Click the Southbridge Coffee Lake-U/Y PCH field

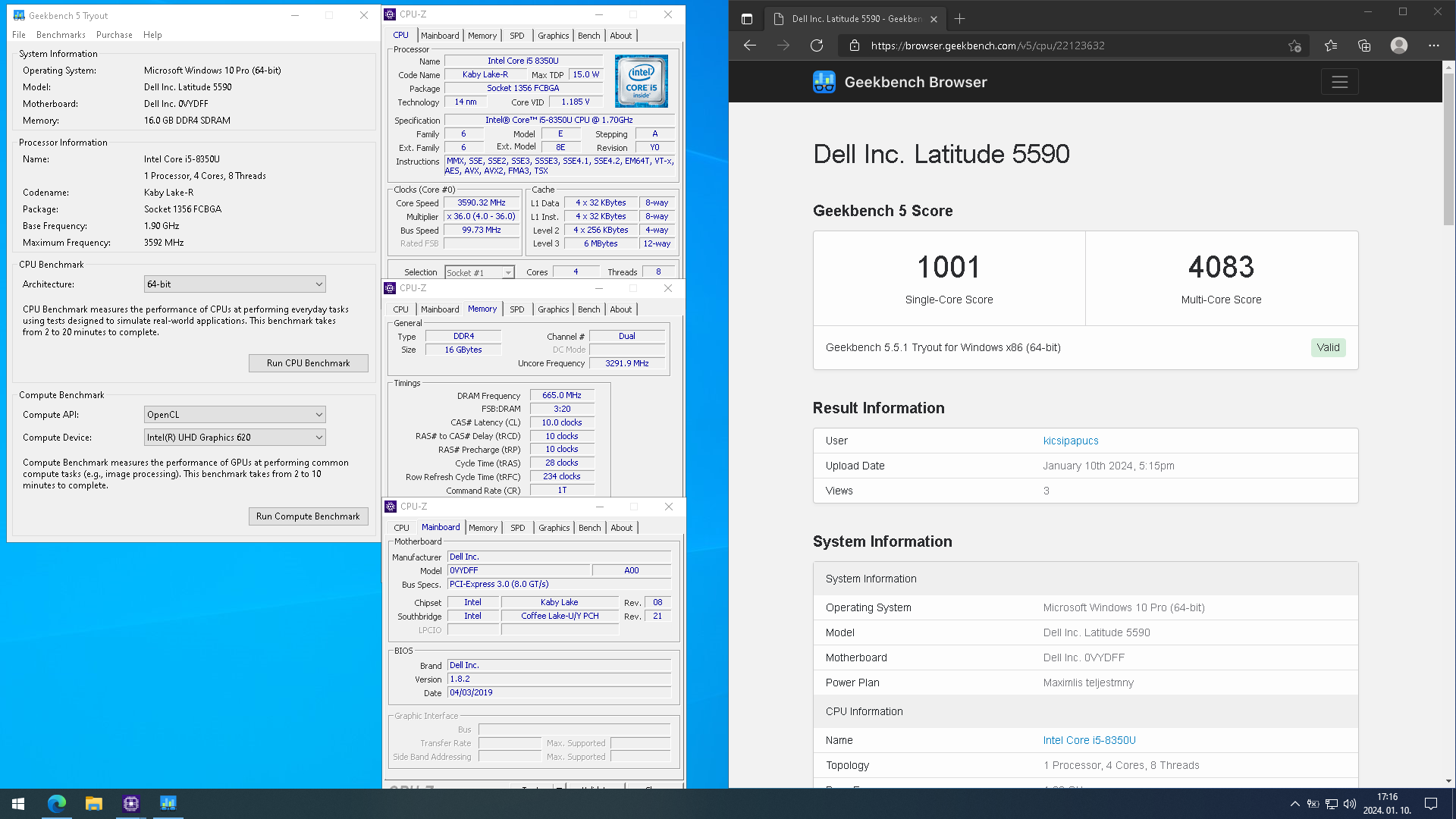tap(560, 617)
